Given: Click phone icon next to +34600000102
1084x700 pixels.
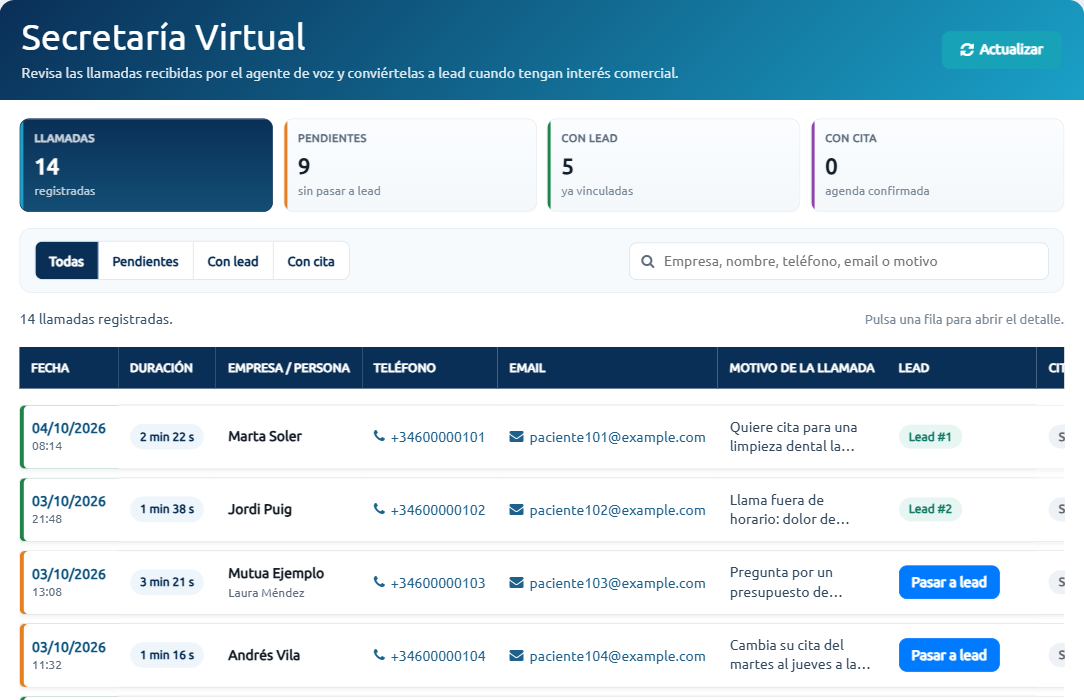Looking at the screenshot, I should click(x=379, y=509).
